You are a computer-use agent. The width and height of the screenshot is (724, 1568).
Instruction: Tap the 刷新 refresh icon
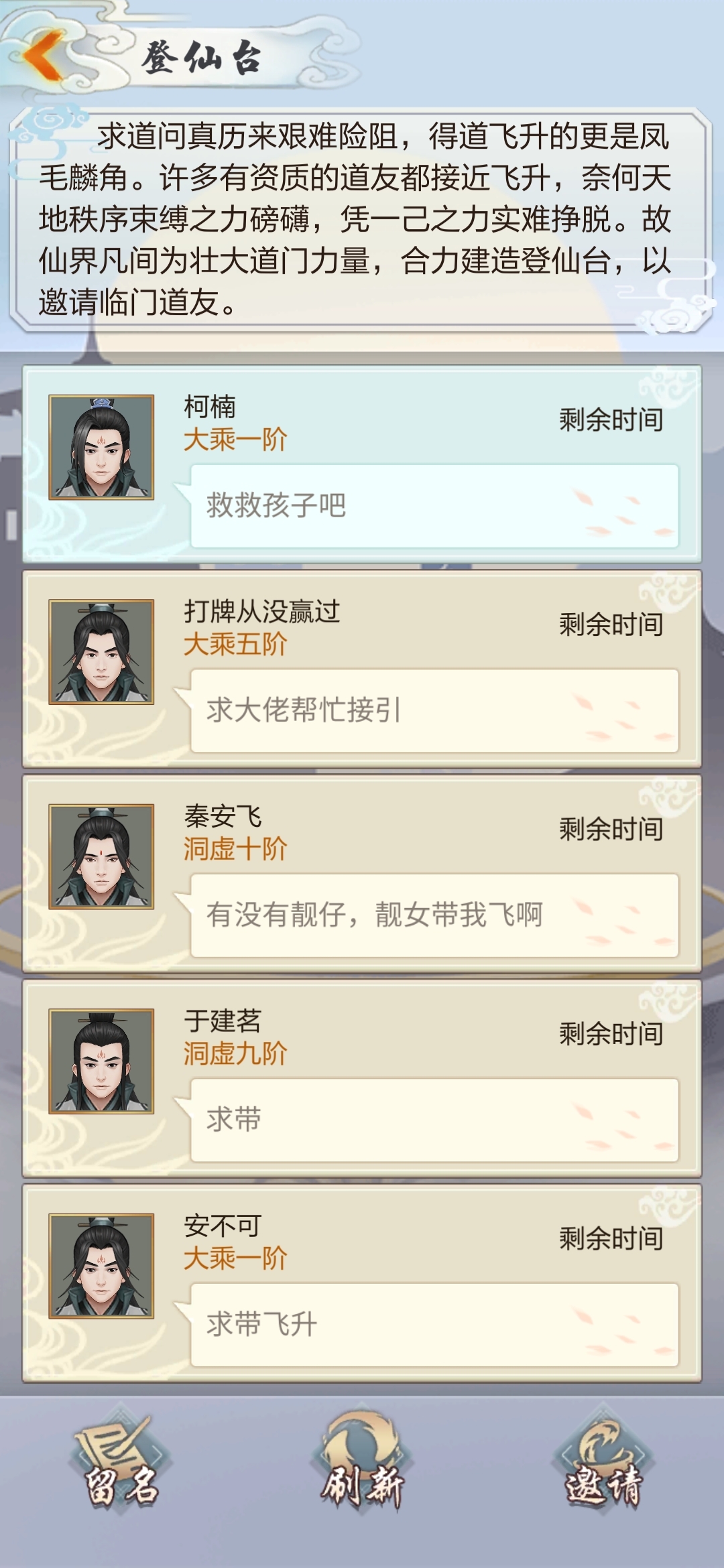(362, 1462)
